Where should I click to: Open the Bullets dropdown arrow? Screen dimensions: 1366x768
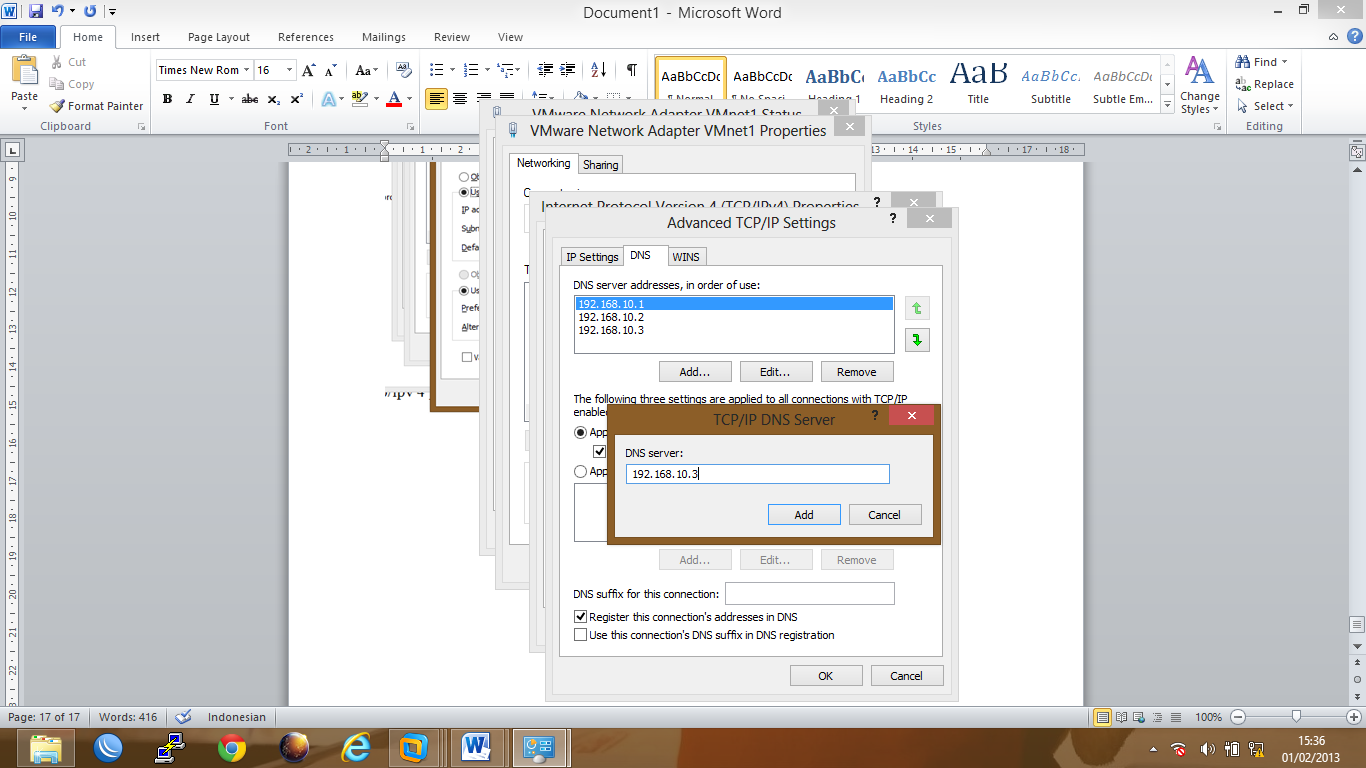(453, 70)
